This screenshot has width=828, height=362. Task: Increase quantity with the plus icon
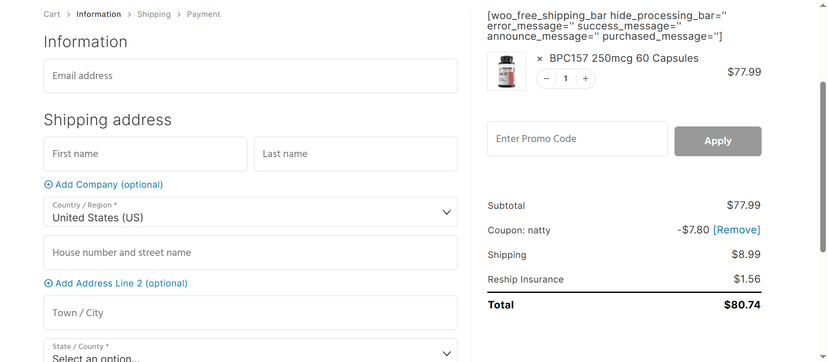585,79
